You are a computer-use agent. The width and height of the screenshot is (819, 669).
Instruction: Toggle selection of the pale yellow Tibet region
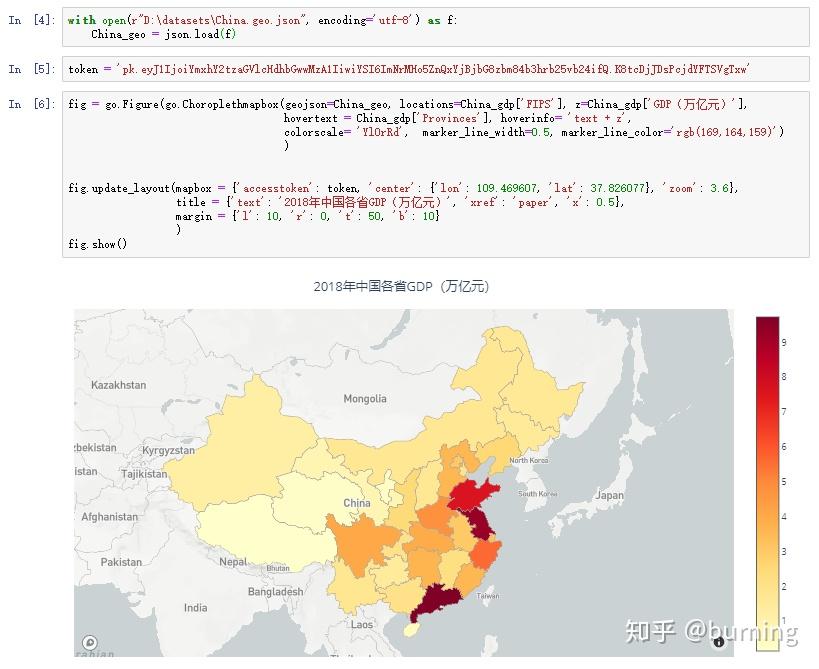click(x=260, y=530)
